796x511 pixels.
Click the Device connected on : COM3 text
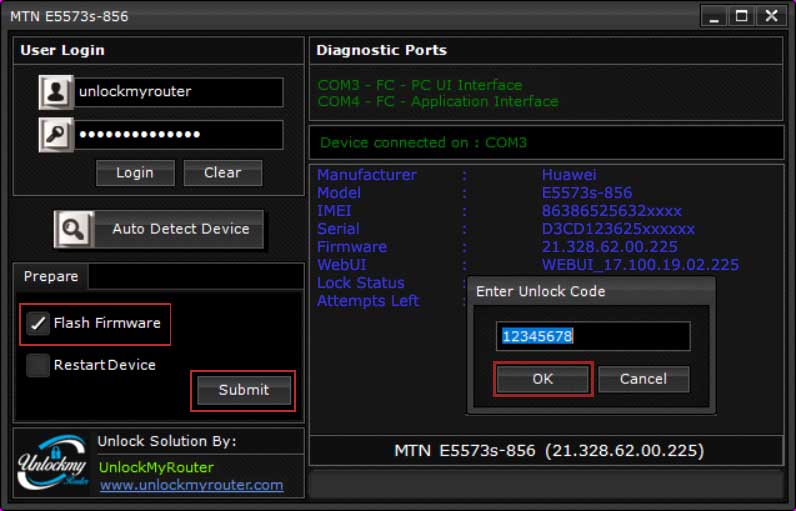424,143
